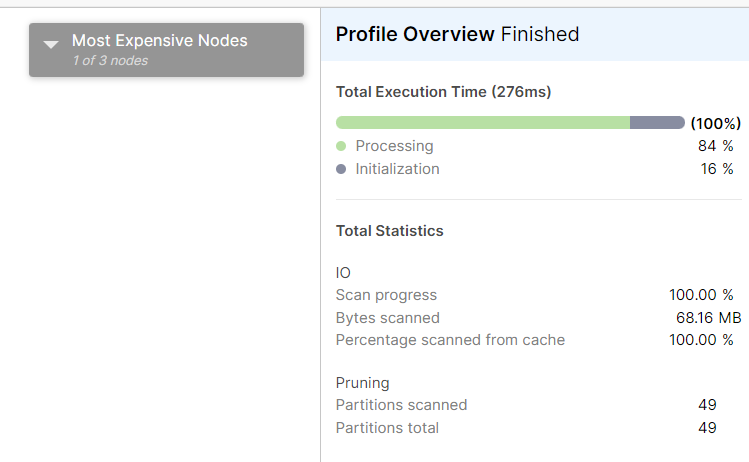The height and width of the screenshot is (462, 749).
Task: Click the Initialization label
Action: click(397, 169)
